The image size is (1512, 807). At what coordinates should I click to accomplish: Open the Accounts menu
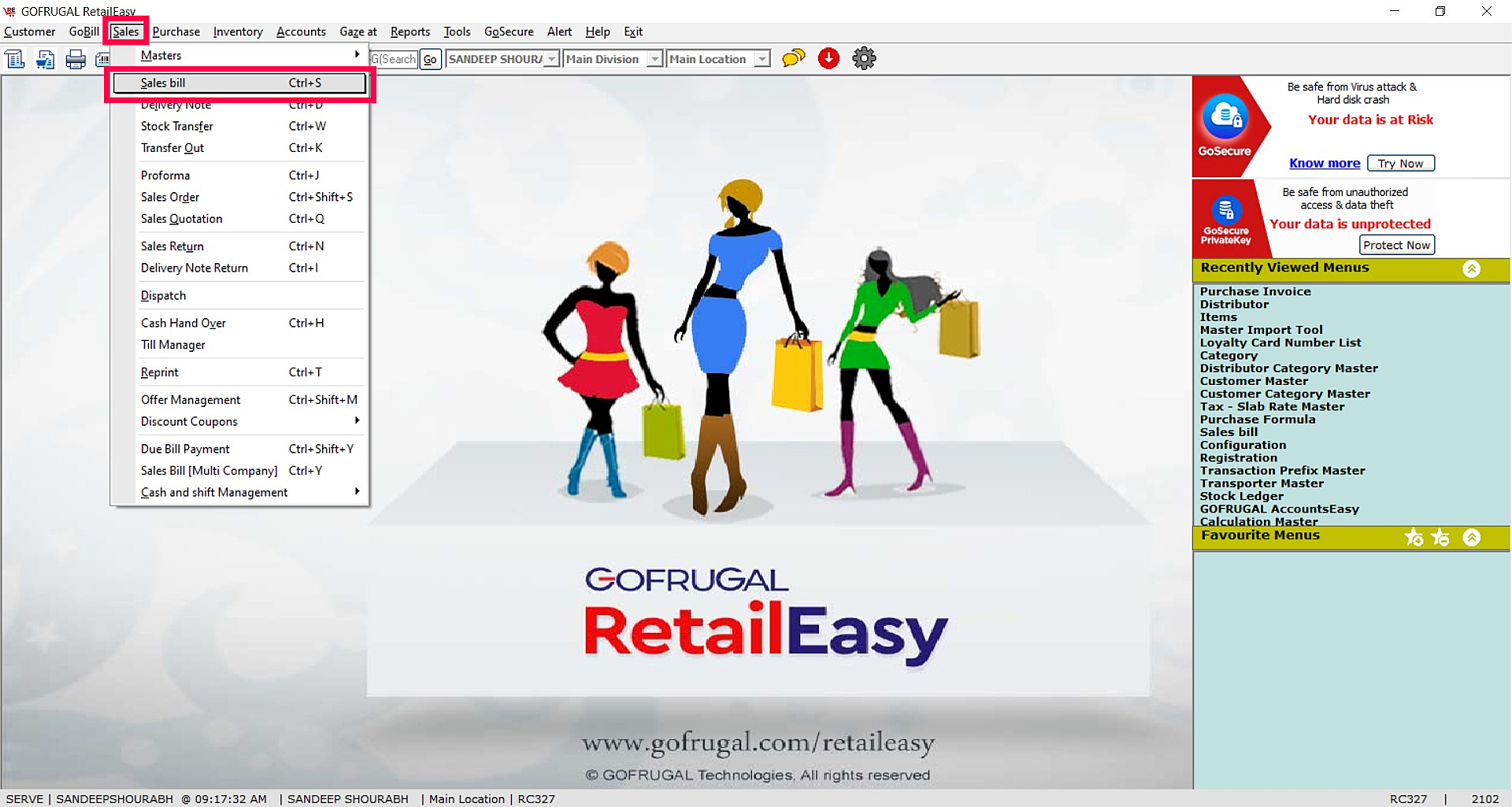301,31
